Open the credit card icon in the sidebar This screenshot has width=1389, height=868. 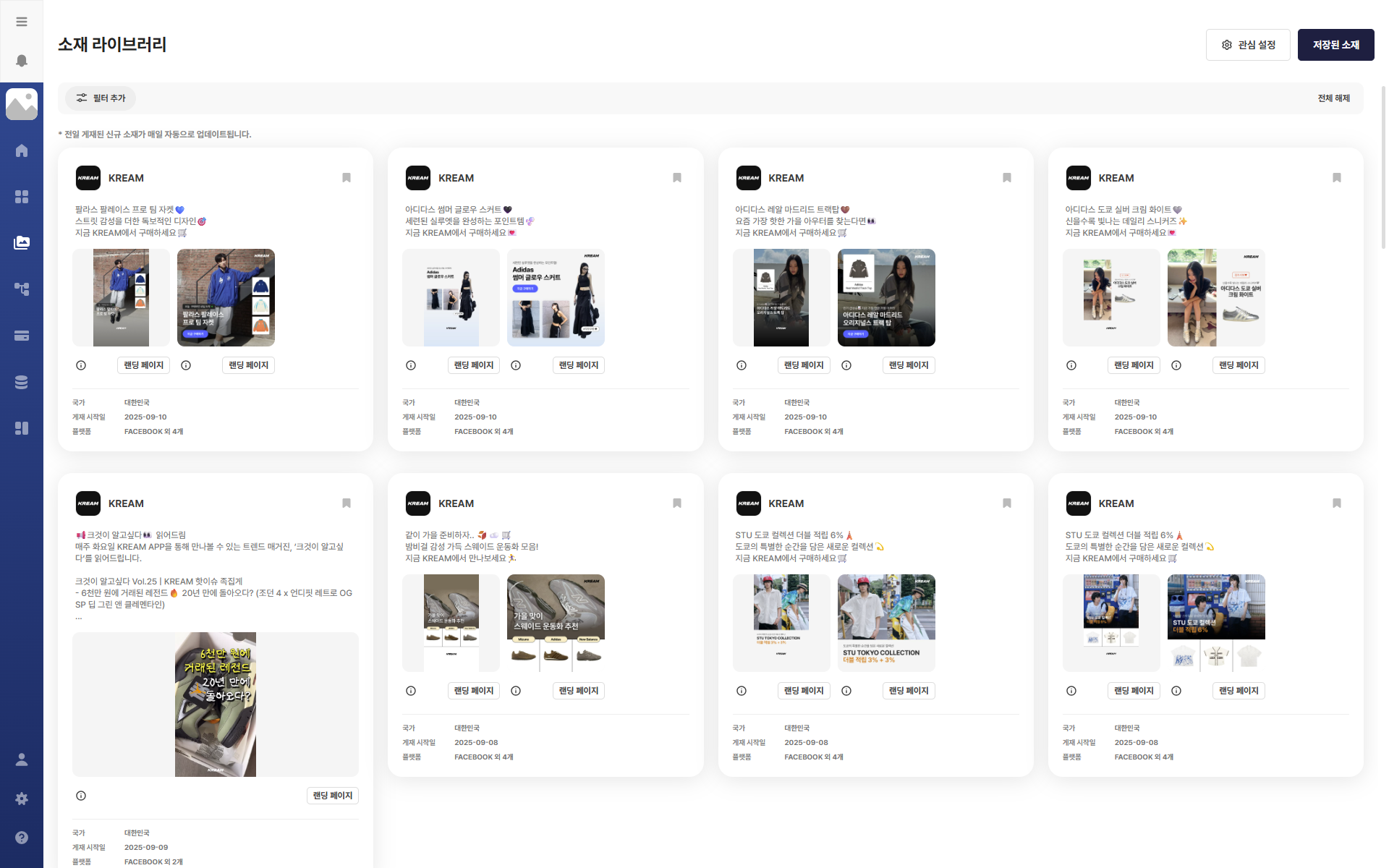pyautogui.click(x=22, y=336)
